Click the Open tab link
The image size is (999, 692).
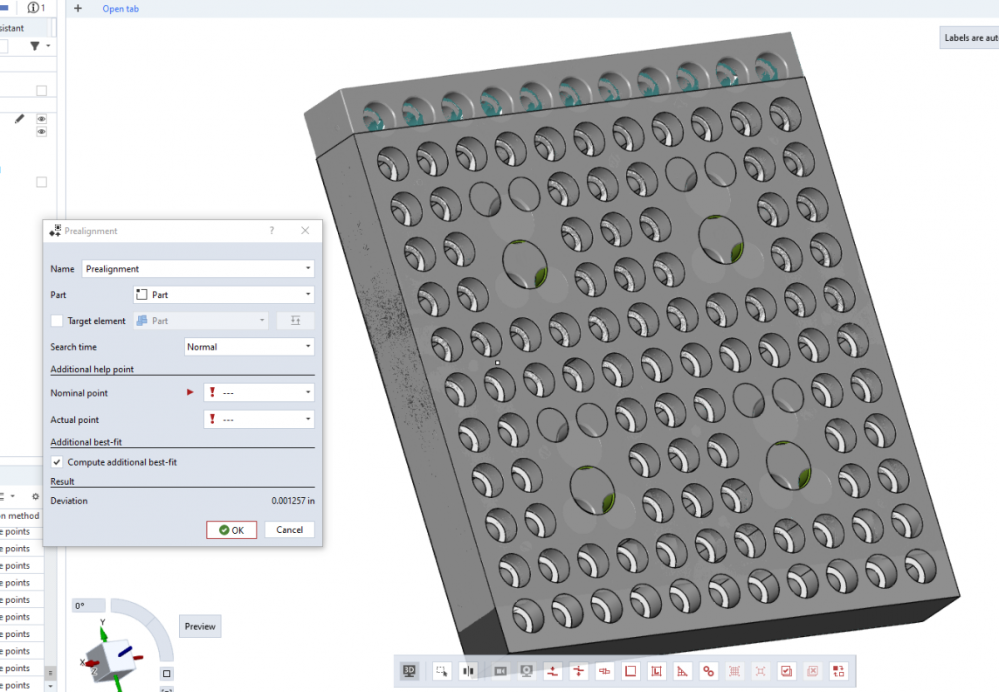click(x=120, y=9)
